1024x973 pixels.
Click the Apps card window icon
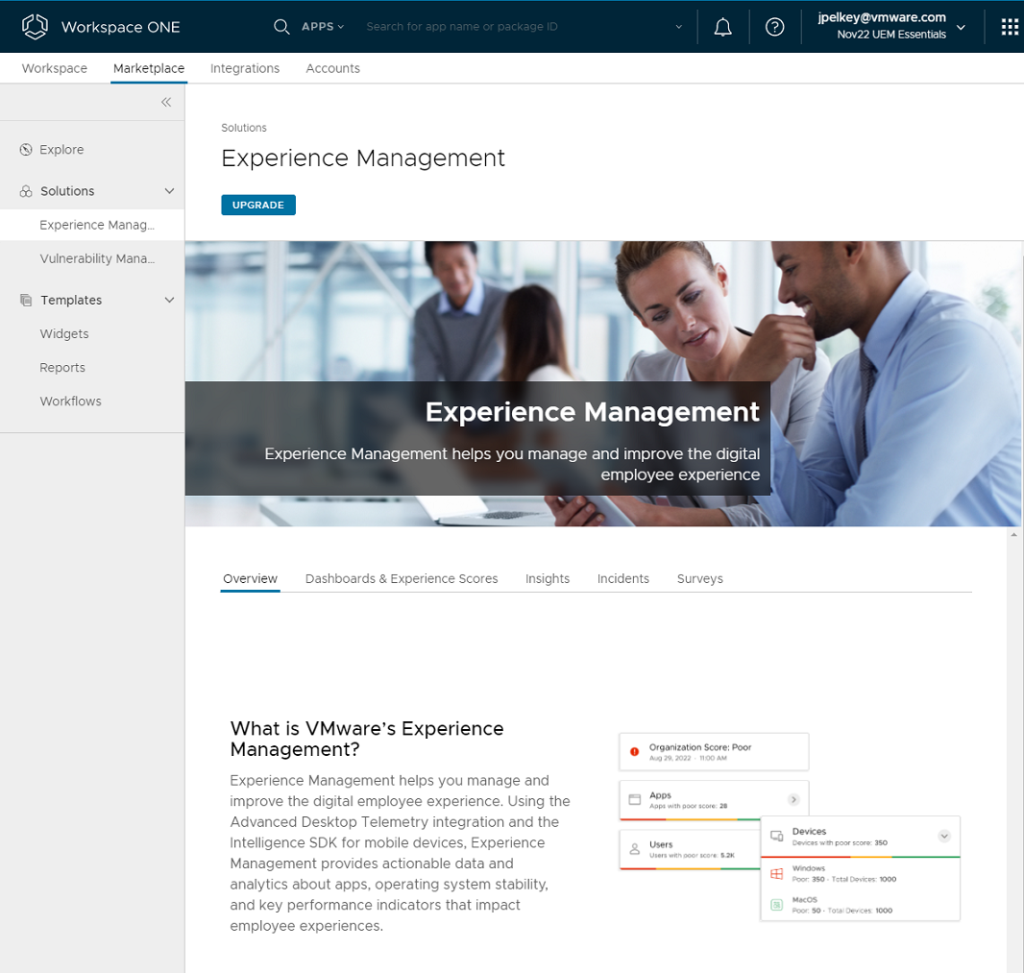point(634,799)
